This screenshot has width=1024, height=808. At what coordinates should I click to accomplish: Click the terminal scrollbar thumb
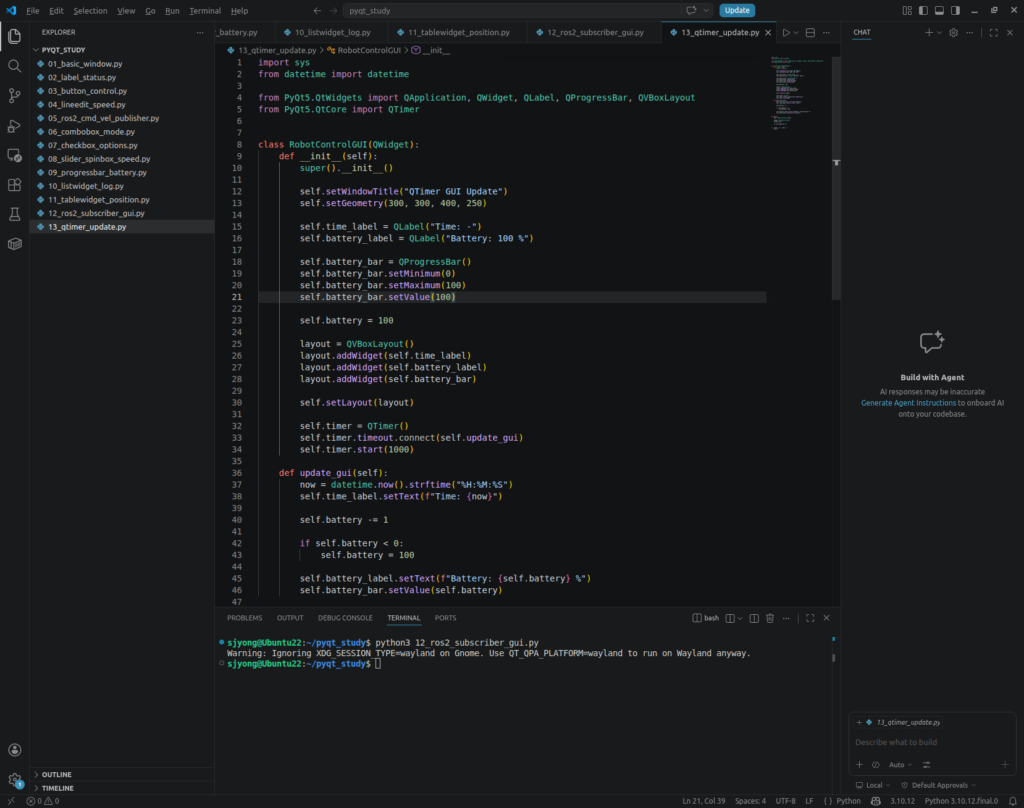(834, 658)
